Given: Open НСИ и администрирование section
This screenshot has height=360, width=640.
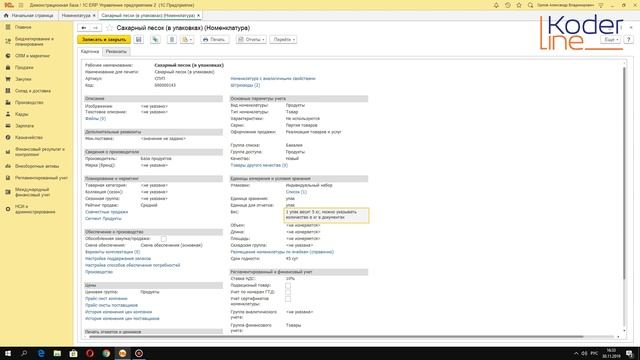Looking at the screenshot, I should (x=35, y=209).
